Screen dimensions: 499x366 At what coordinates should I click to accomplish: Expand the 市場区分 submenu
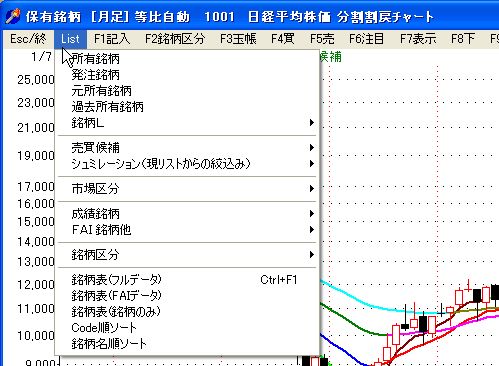pyautogui.click(x=187, y=189)
